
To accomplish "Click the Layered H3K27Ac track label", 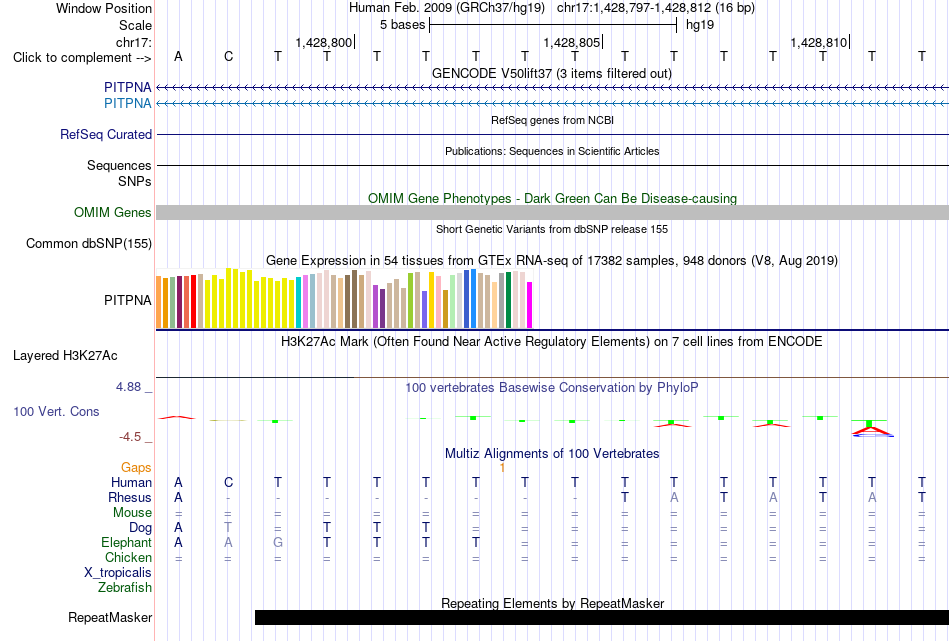I will pyautogui.click(x=65, y=356).
